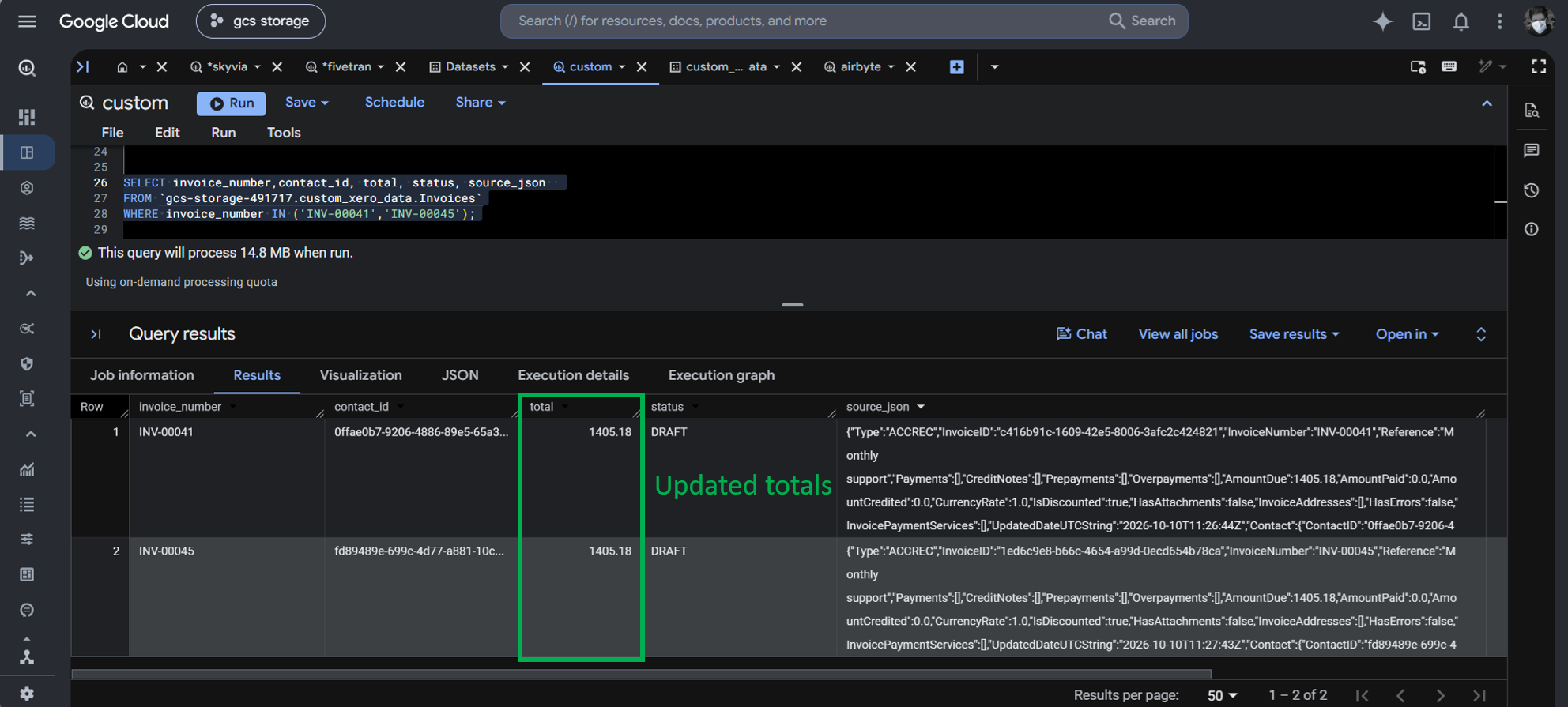Screen dimensions: 1568x707
Task: Collapse the explorer pane arrow icon
Action: (83, 67)
